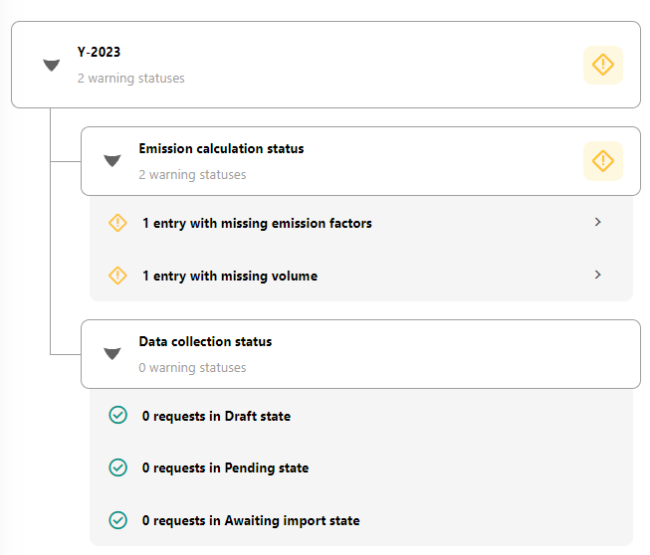Select 0 requests in Pending state row
The height and width of the screenshot is (555, 650).
pyautogui.click(x=361, y=468)
